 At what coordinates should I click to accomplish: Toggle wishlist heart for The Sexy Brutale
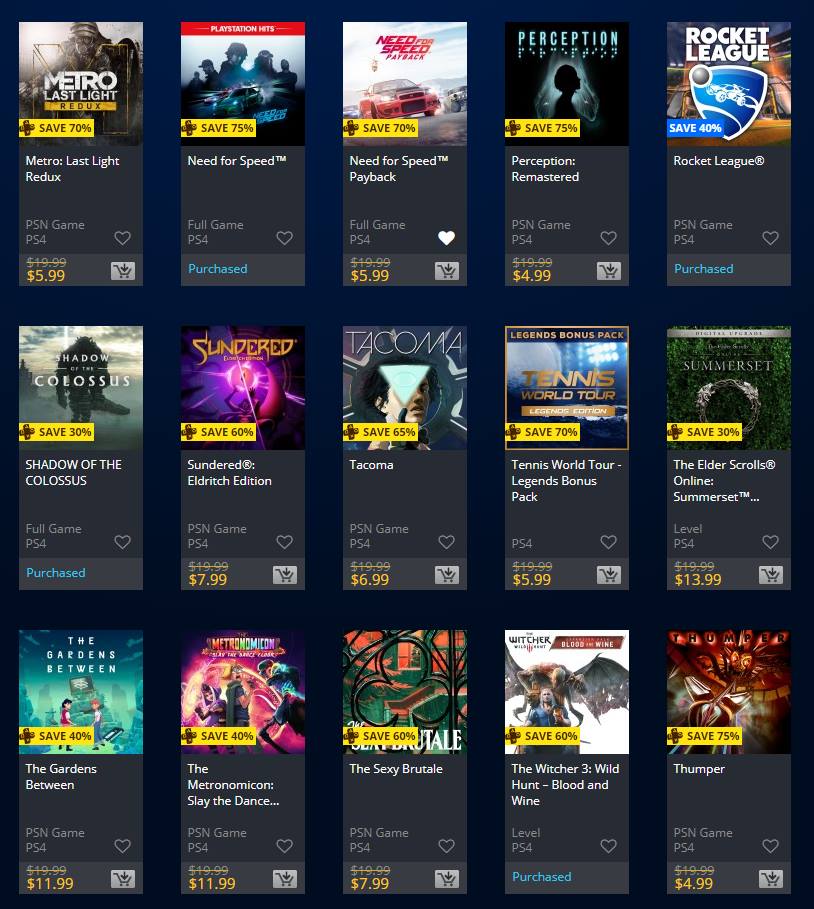pos(446,846)
